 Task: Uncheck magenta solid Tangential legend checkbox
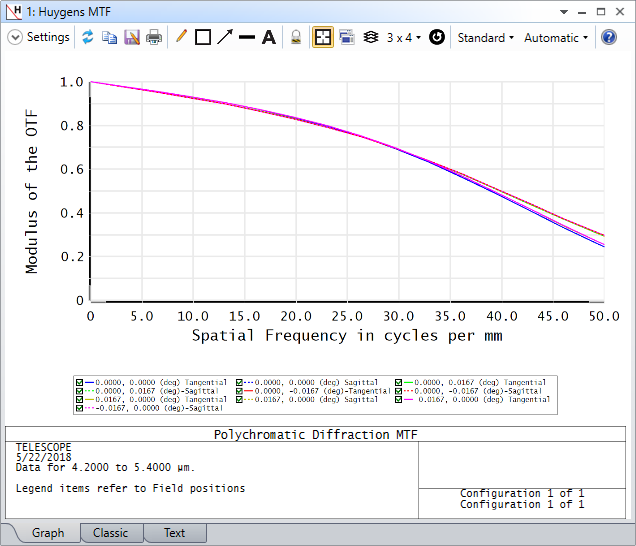pos(399,400)
